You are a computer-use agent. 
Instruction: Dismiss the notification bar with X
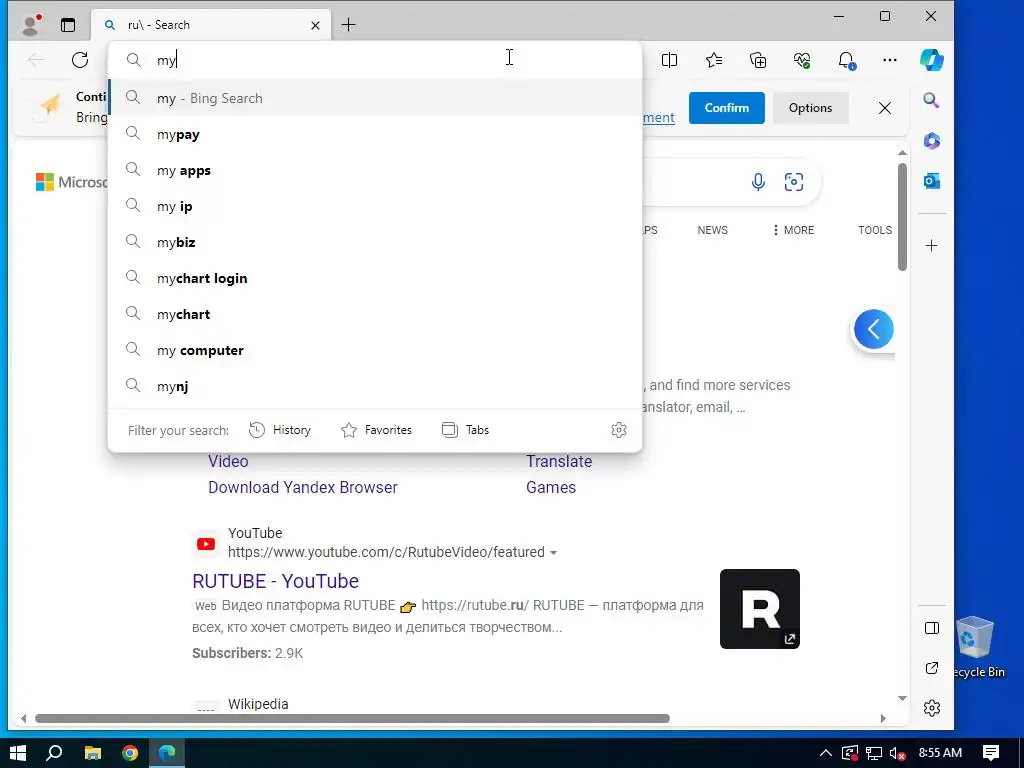point(884,108)
